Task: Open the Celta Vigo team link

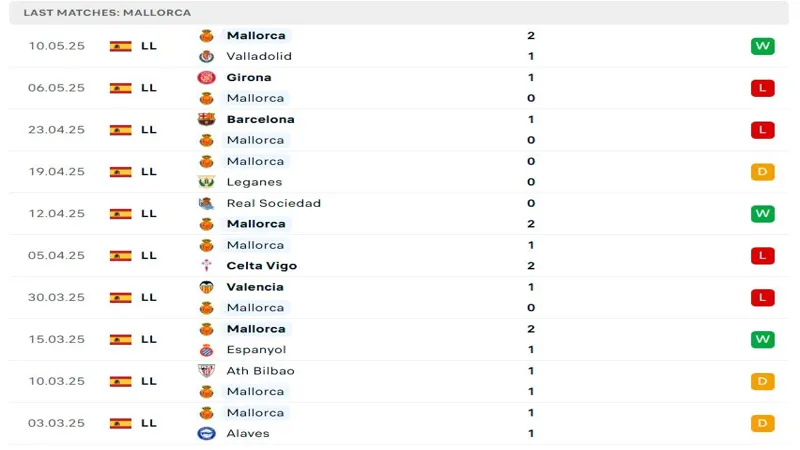Action: tap(261, 266)
